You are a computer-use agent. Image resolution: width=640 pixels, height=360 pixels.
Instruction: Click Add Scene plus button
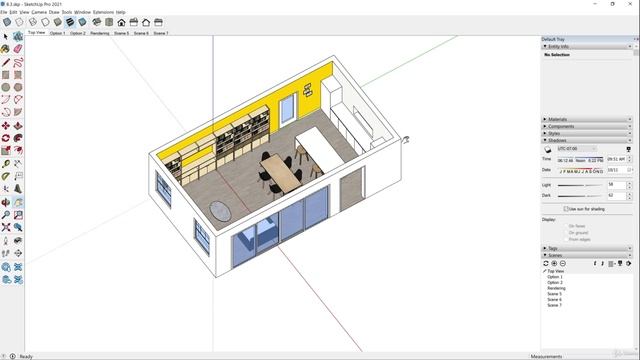[554, 264]
